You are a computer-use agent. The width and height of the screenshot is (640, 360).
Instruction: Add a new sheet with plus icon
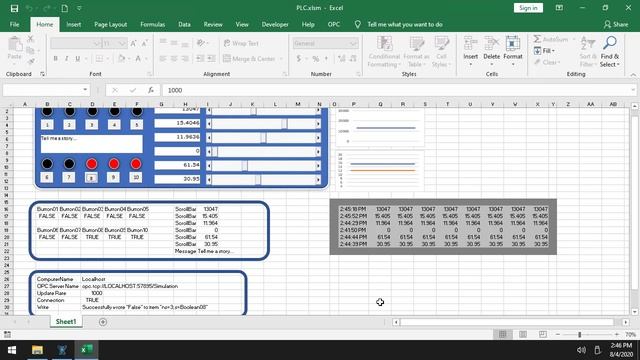point(103,322)
